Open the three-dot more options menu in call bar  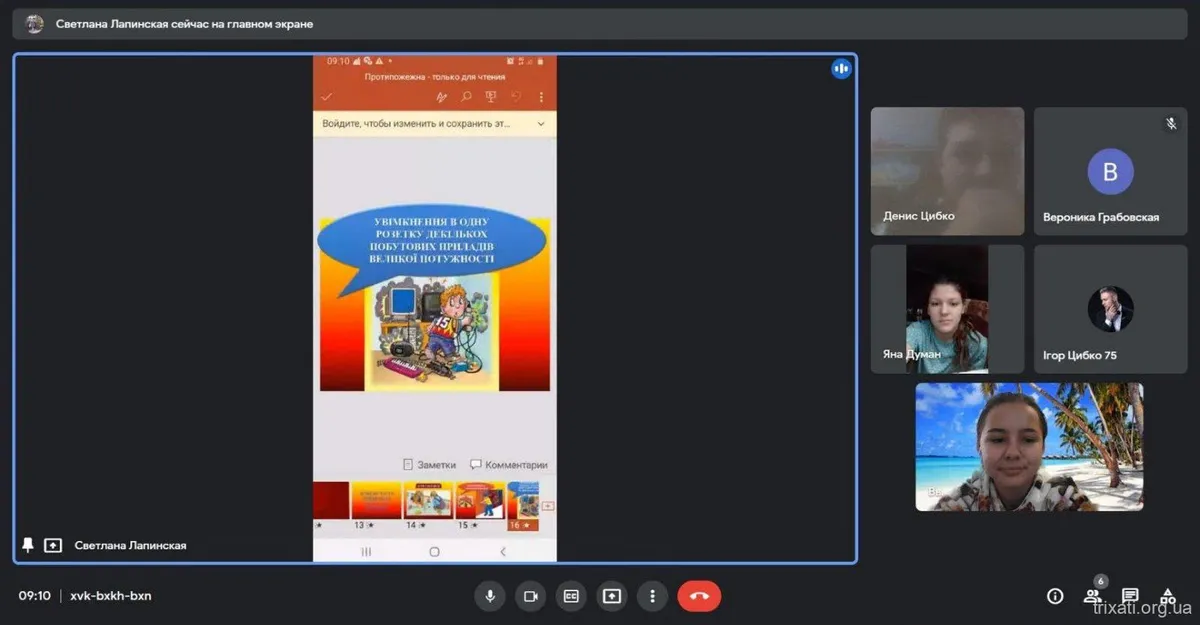point(652,596)
